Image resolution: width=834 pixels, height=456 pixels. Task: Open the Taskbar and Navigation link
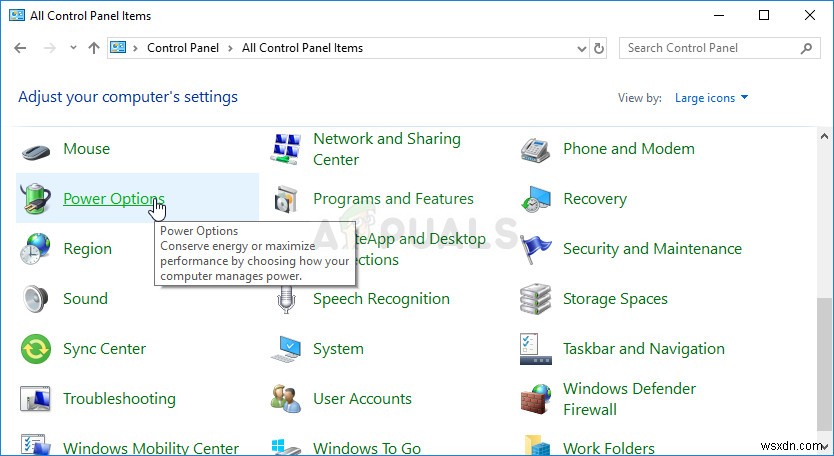(x=643, y=349)
